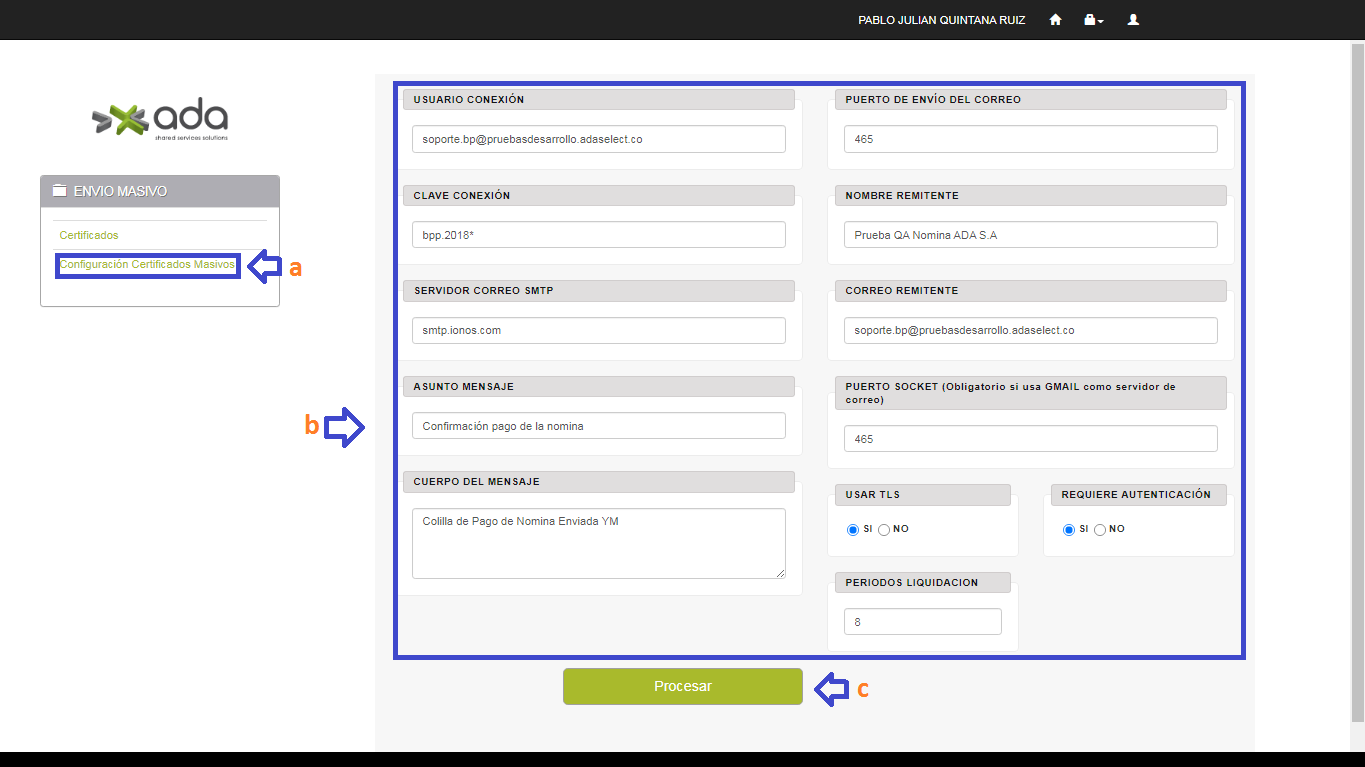Click the Nombre Remitente input field
1365x767 pixels.
pyautogui.click(x=1030, y=235)
